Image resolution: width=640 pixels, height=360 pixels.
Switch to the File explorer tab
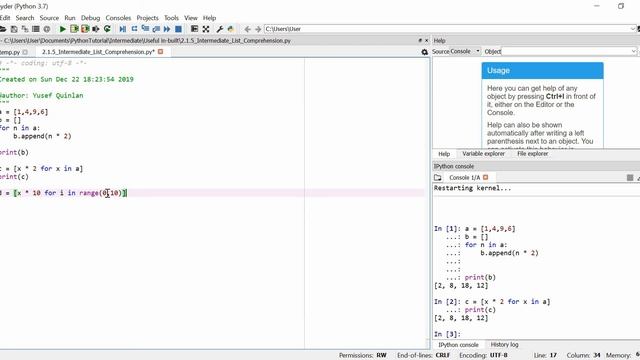pos(533,154)
